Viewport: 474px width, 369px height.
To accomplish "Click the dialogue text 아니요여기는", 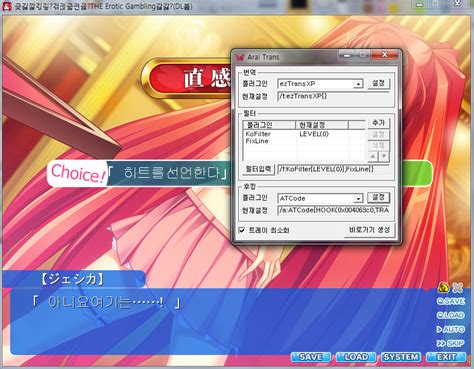I will (106, 303).
